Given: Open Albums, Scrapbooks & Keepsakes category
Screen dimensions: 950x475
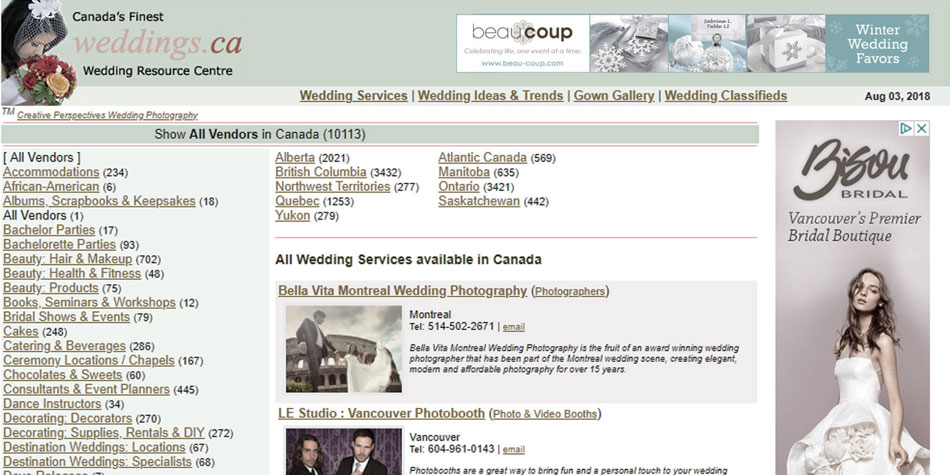Looking at the screenshot, I should pyautogui.click(x=99, y=201).
